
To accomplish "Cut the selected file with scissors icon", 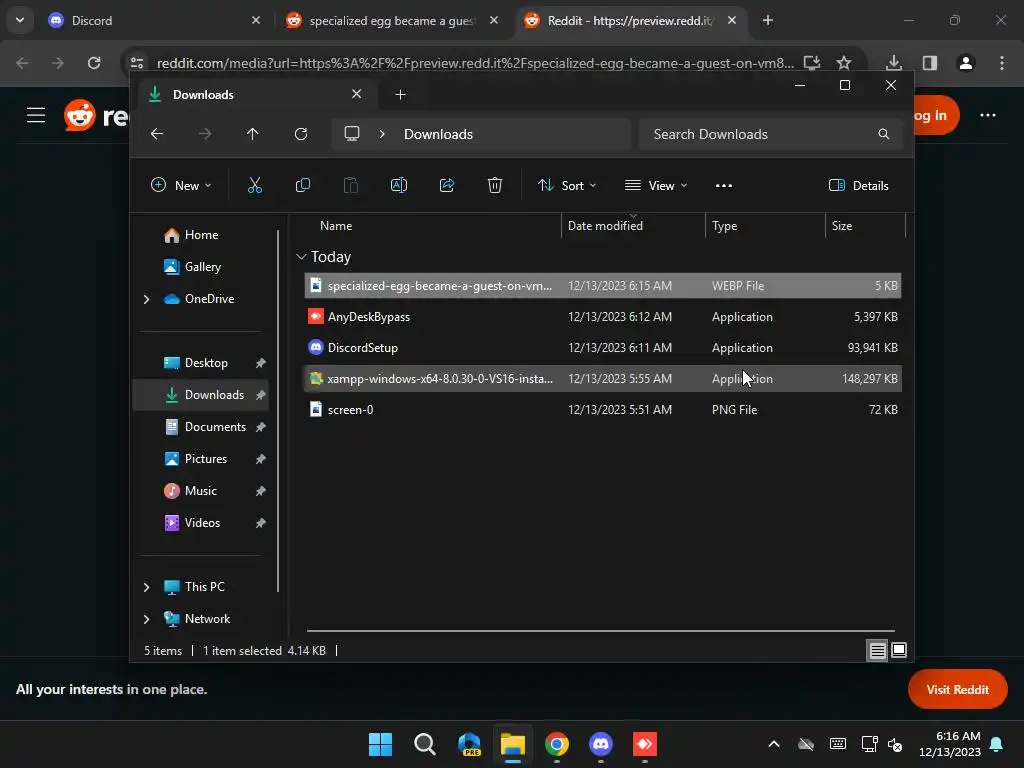I will 255,185.
